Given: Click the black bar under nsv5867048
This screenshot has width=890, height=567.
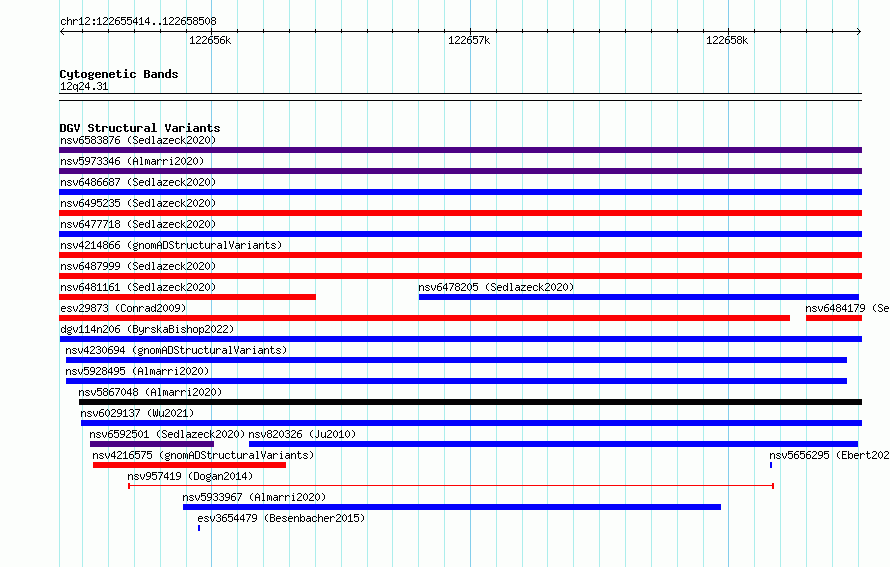Looking at the screenshot, I should pyautogui.click(x=471, y=402).
